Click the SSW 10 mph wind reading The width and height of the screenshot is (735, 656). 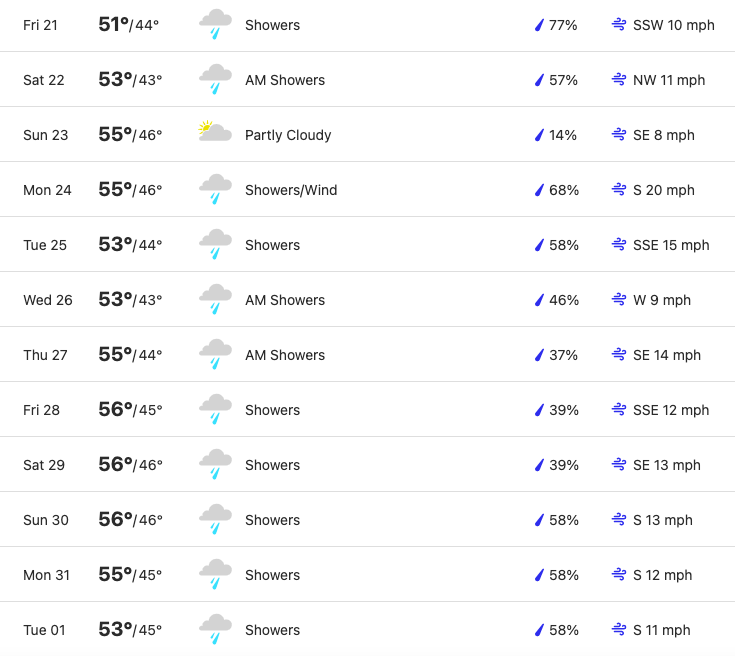(x=674, y=25)
